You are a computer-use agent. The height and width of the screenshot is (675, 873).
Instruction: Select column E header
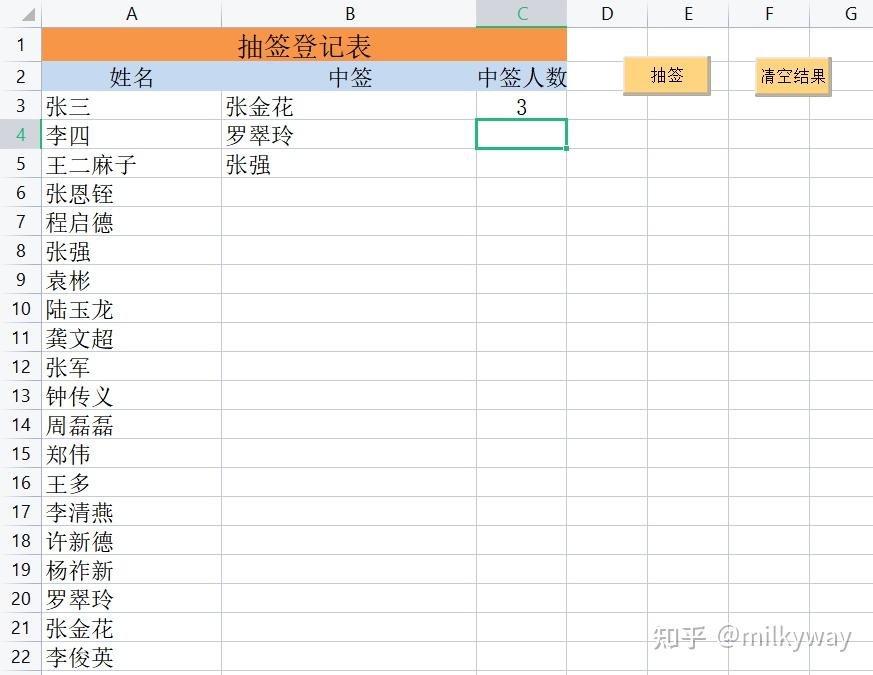pos(688,13)
